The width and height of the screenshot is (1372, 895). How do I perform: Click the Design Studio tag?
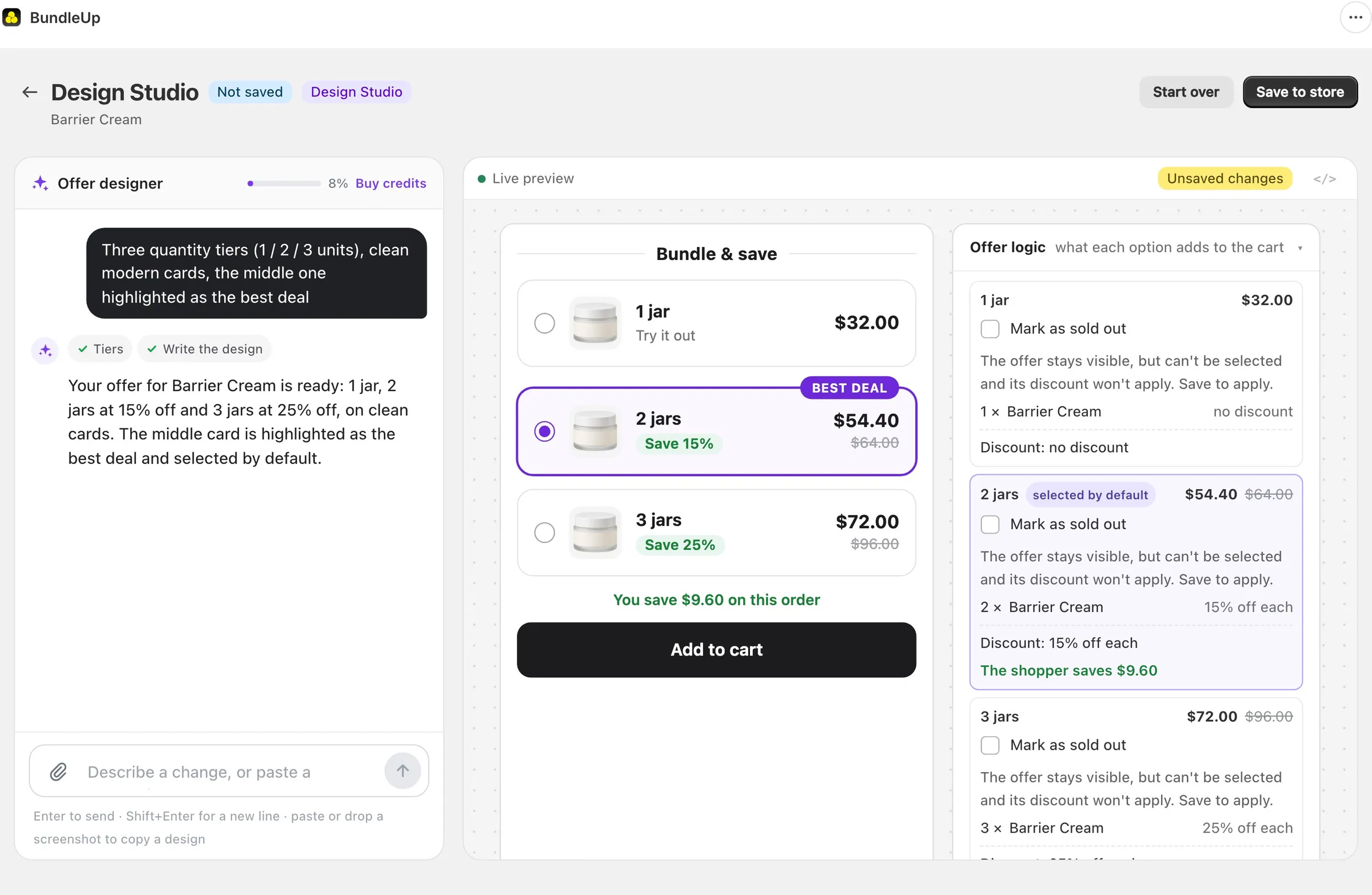tap(356, 91)
